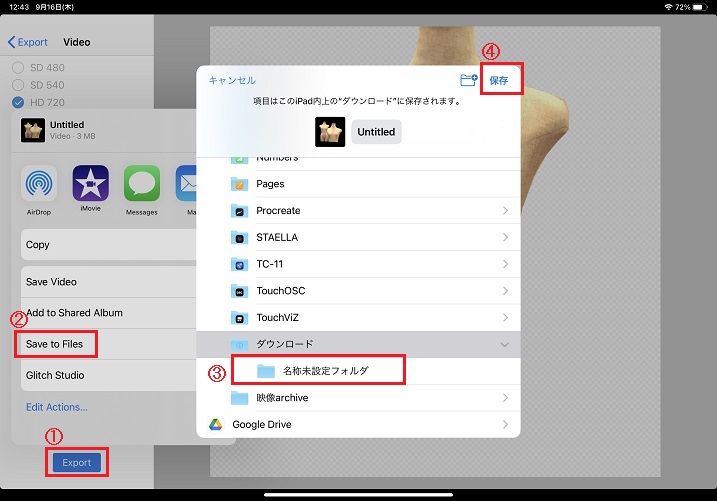Open iMovie from the share sheet
Viewport: 717px width, 501px height.
pos(90,185)
